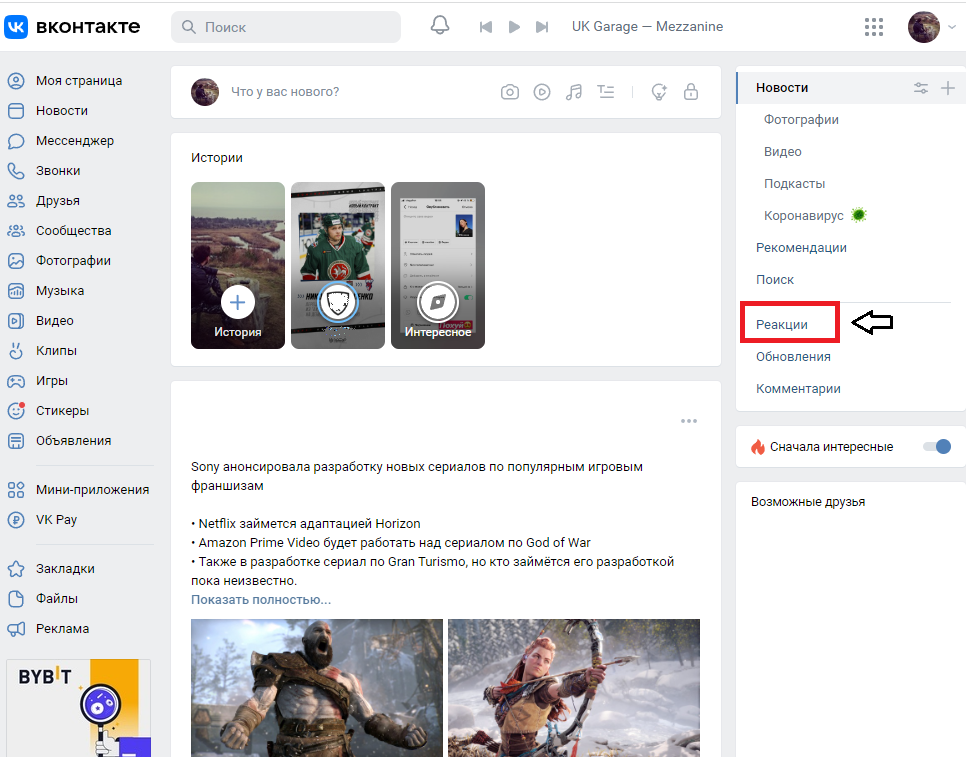Click Фотографии icon in left sidebar
Screen dimensions: 966x757
pos(16,261)
